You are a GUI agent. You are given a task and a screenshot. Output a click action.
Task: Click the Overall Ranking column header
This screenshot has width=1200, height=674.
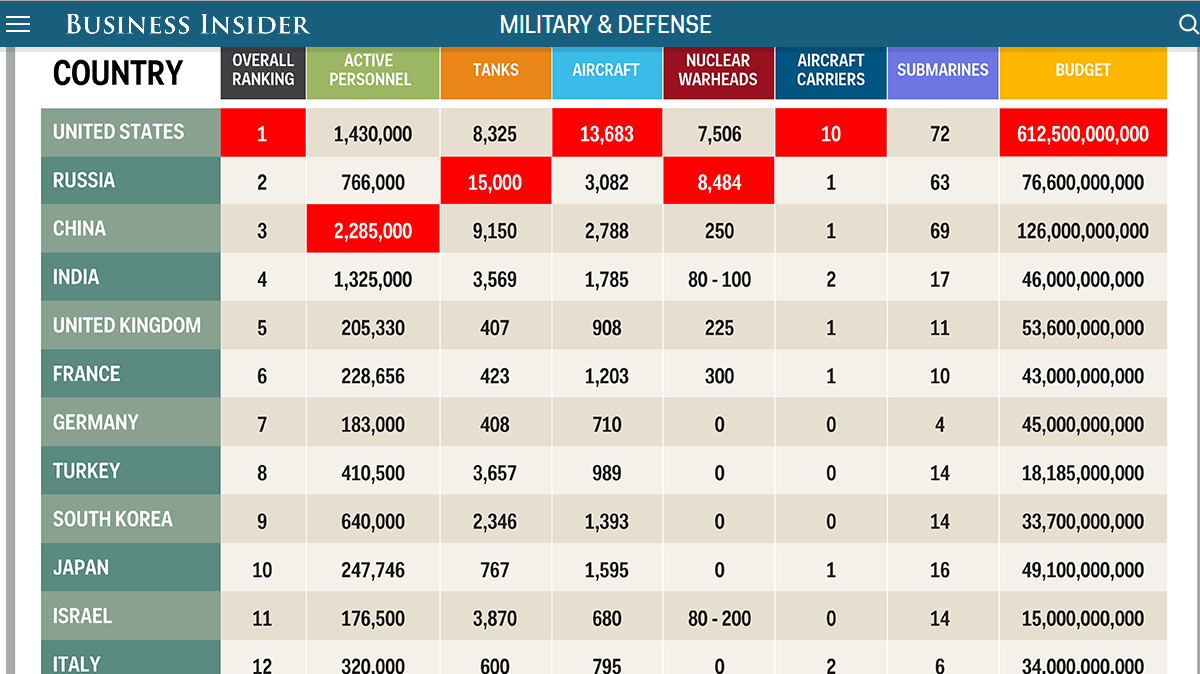pyautogui.click(x=263, y=70)
